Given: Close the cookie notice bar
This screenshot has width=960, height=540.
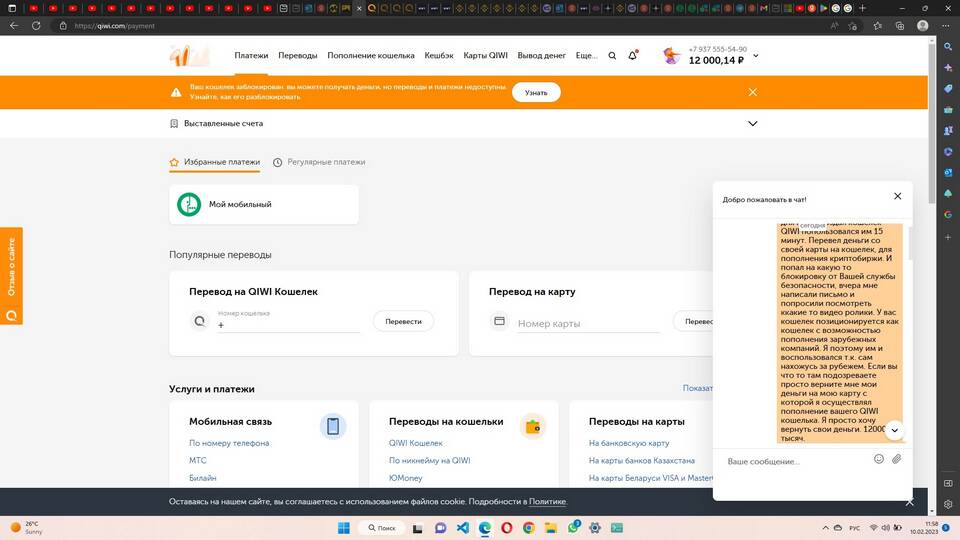Looking at the screenshot, I should point(910,502).
